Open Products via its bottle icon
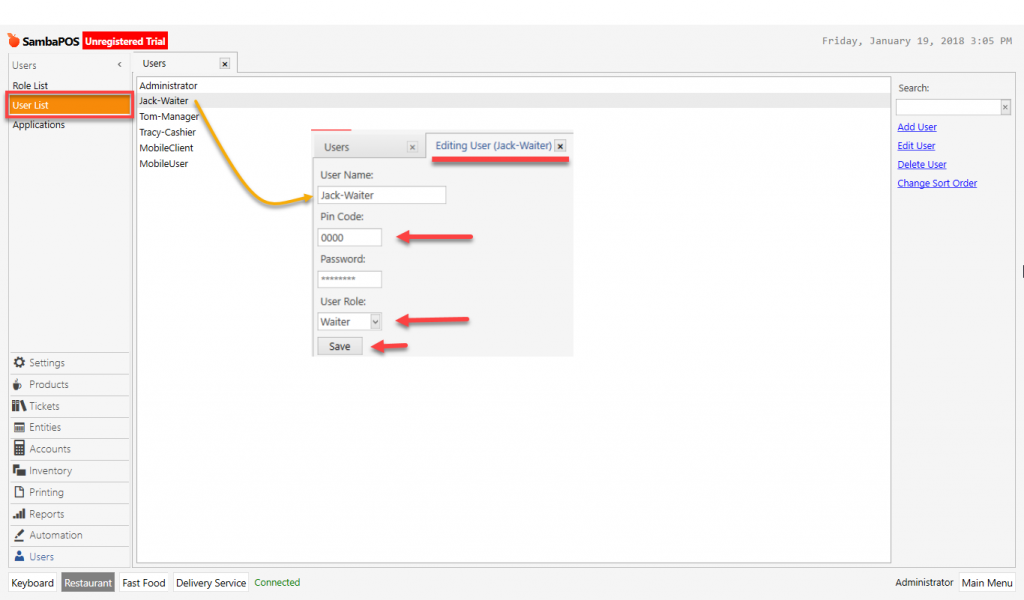The height and width of the screenshot is (600, 1024). [x=18, y=385]
